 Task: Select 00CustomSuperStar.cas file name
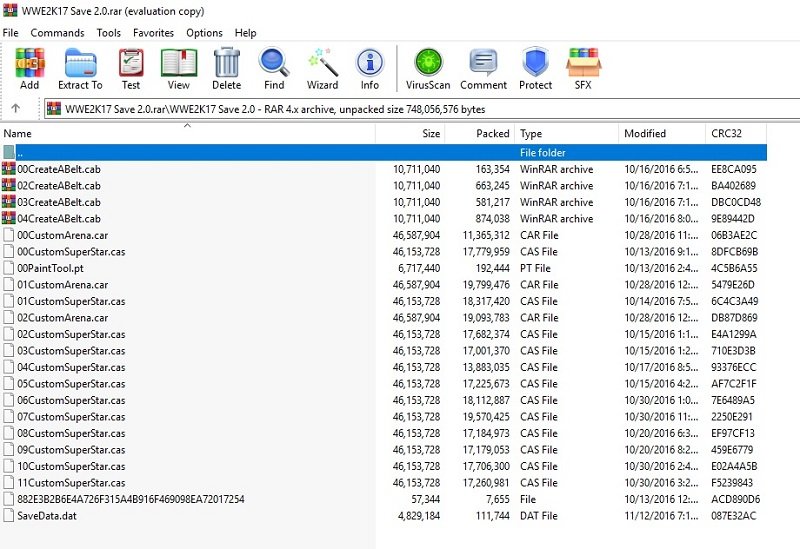tap(71, 252)
